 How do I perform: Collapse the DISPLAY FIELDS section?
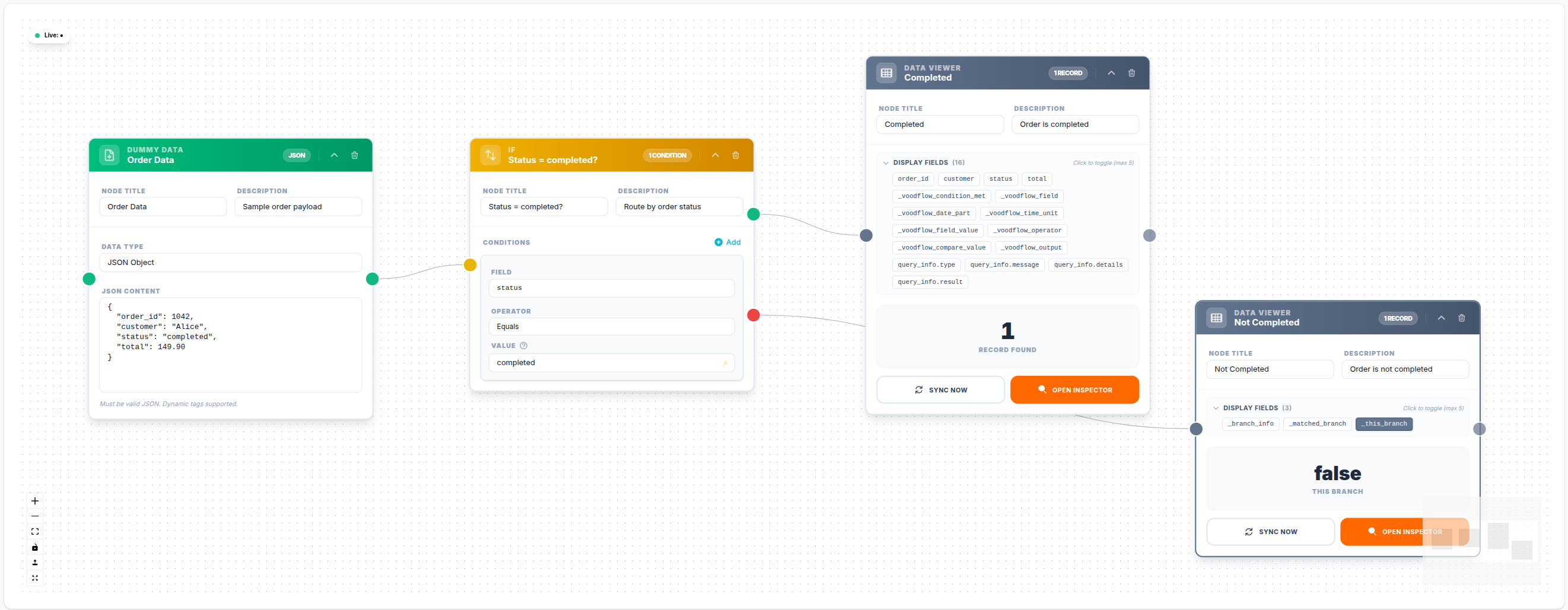[886, 162]
